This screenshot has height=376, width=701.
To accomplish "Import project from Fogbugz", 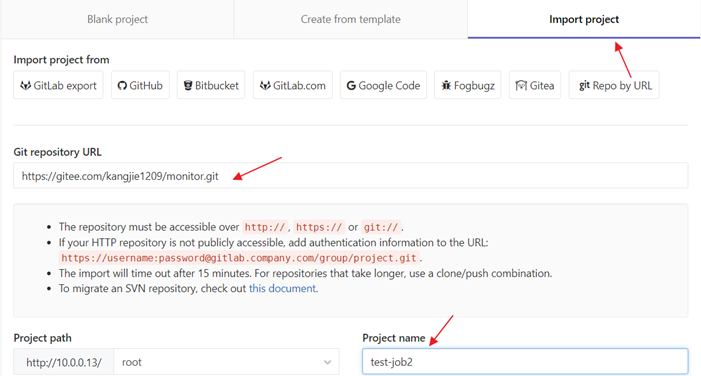I will tap(468, 85).
